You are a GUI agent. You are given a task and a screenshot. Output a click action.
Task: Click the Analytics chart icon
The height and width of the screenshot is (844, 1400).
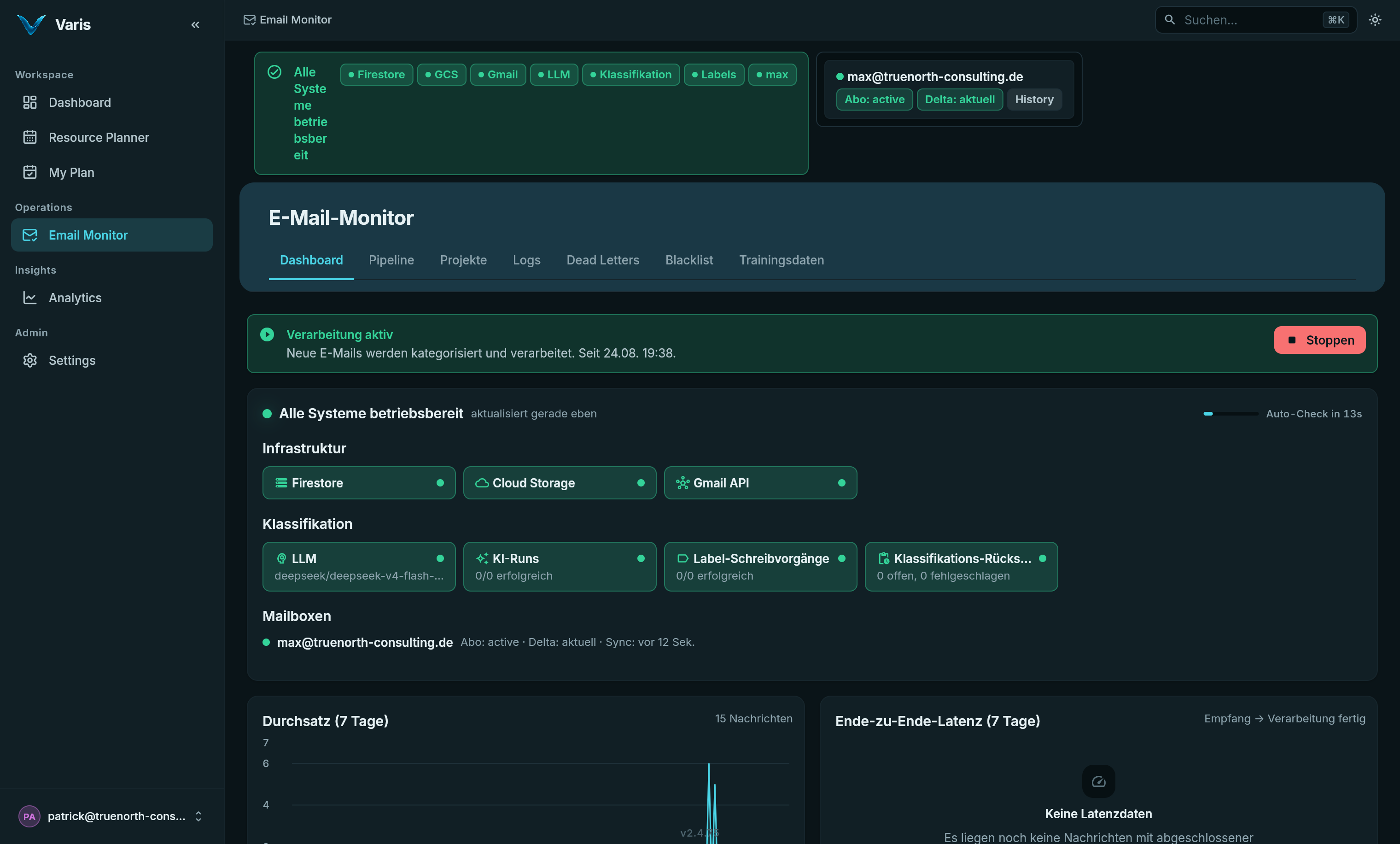[29, 297]
